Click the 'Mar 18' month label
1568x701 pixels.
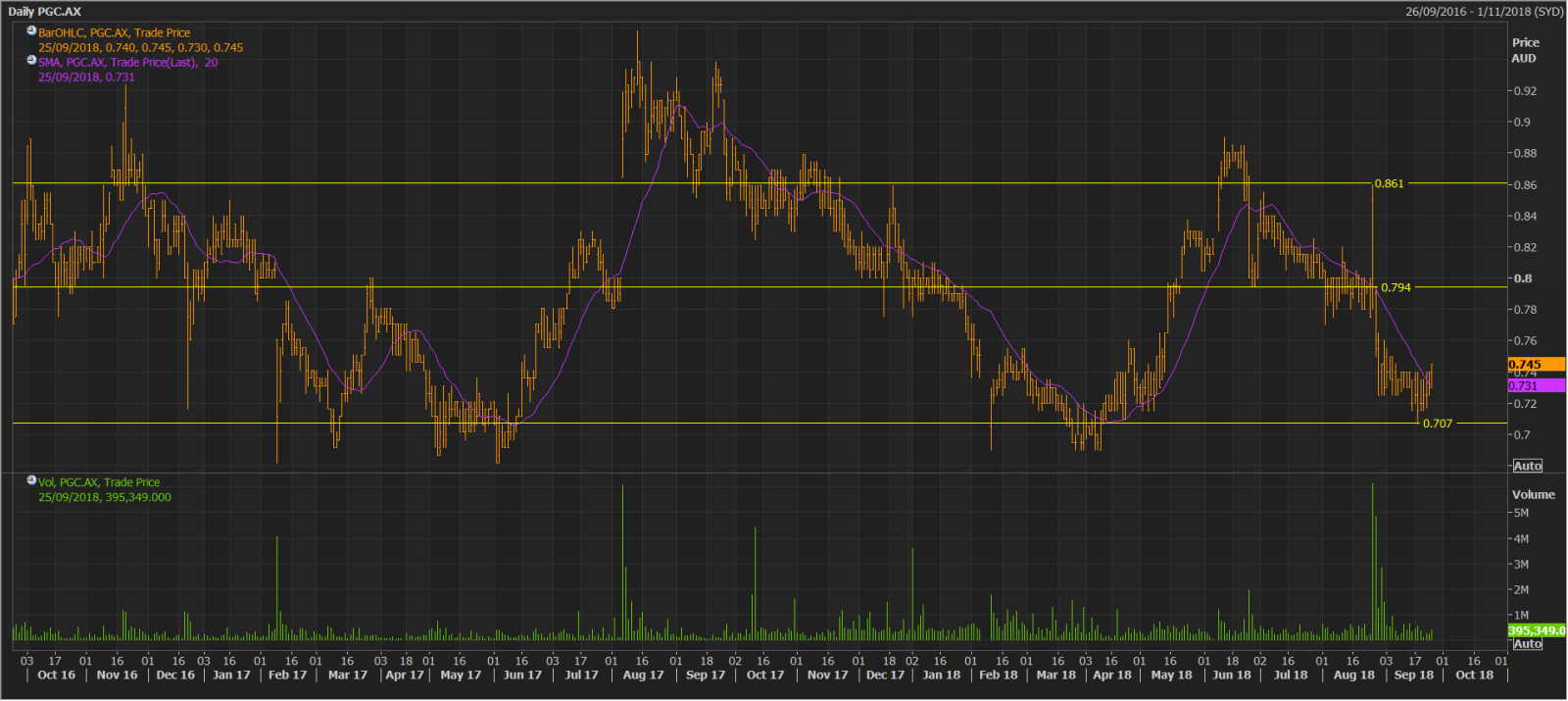click(1056, 675)
